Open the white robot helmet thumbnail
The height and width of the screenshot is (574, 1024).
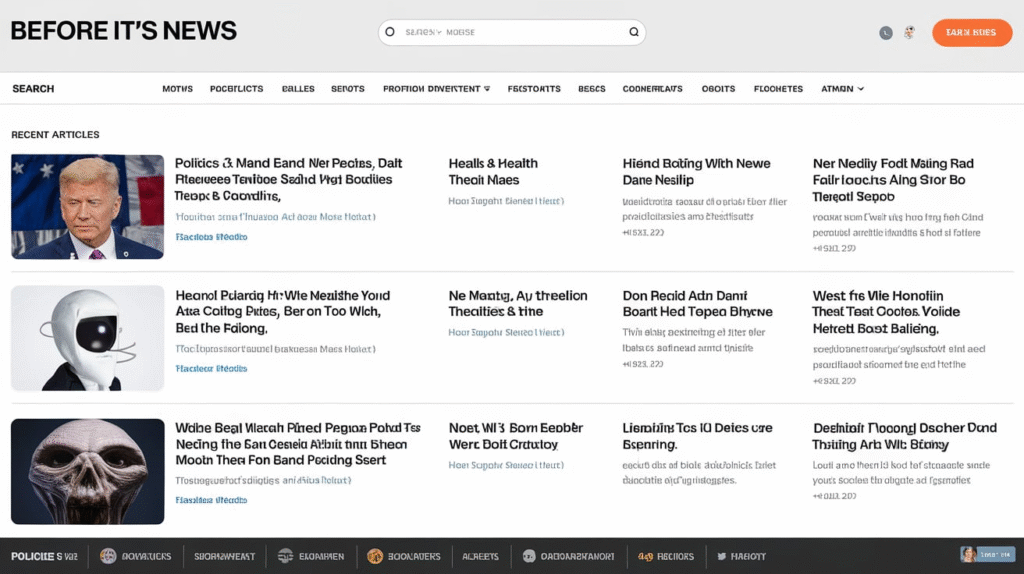88,338
